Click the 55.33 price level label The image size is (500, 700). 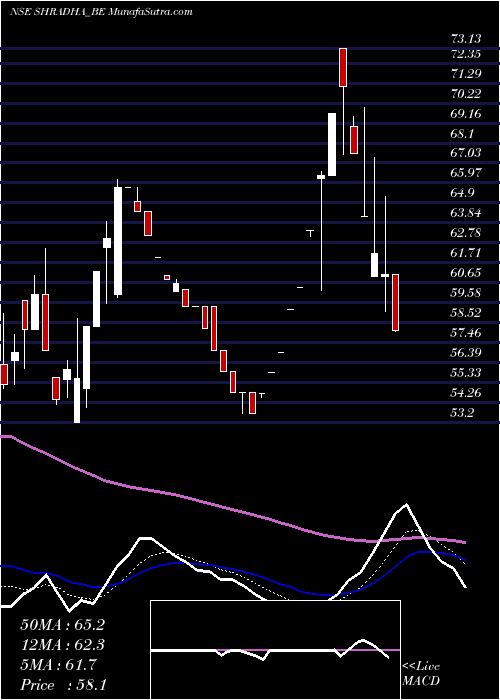pos(467,372)
